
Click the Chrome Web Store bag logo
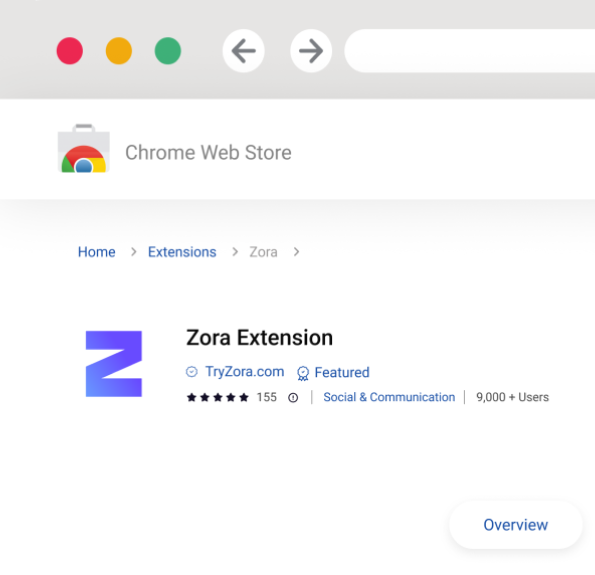(83, 148)
